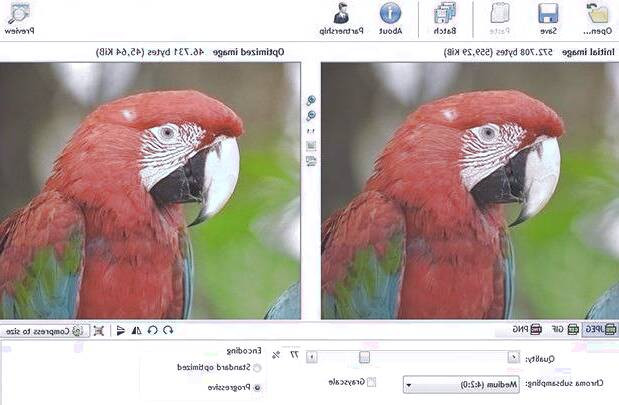Click the lowest icon in the center zoom strip
This screenshot has height=405, width=619.
coord(311,161)
